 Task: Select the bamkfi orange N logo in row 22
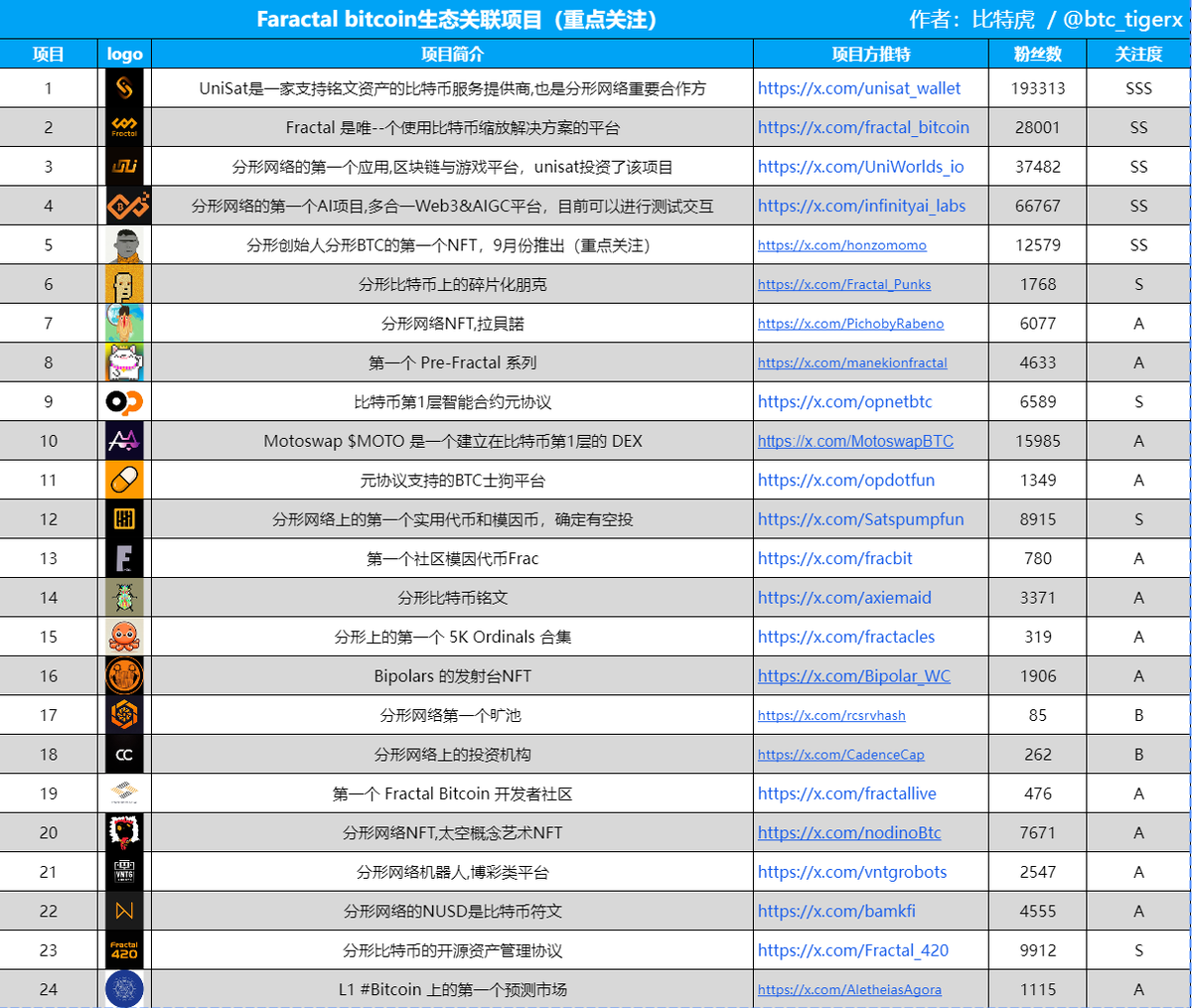click(x=124, y=912)
